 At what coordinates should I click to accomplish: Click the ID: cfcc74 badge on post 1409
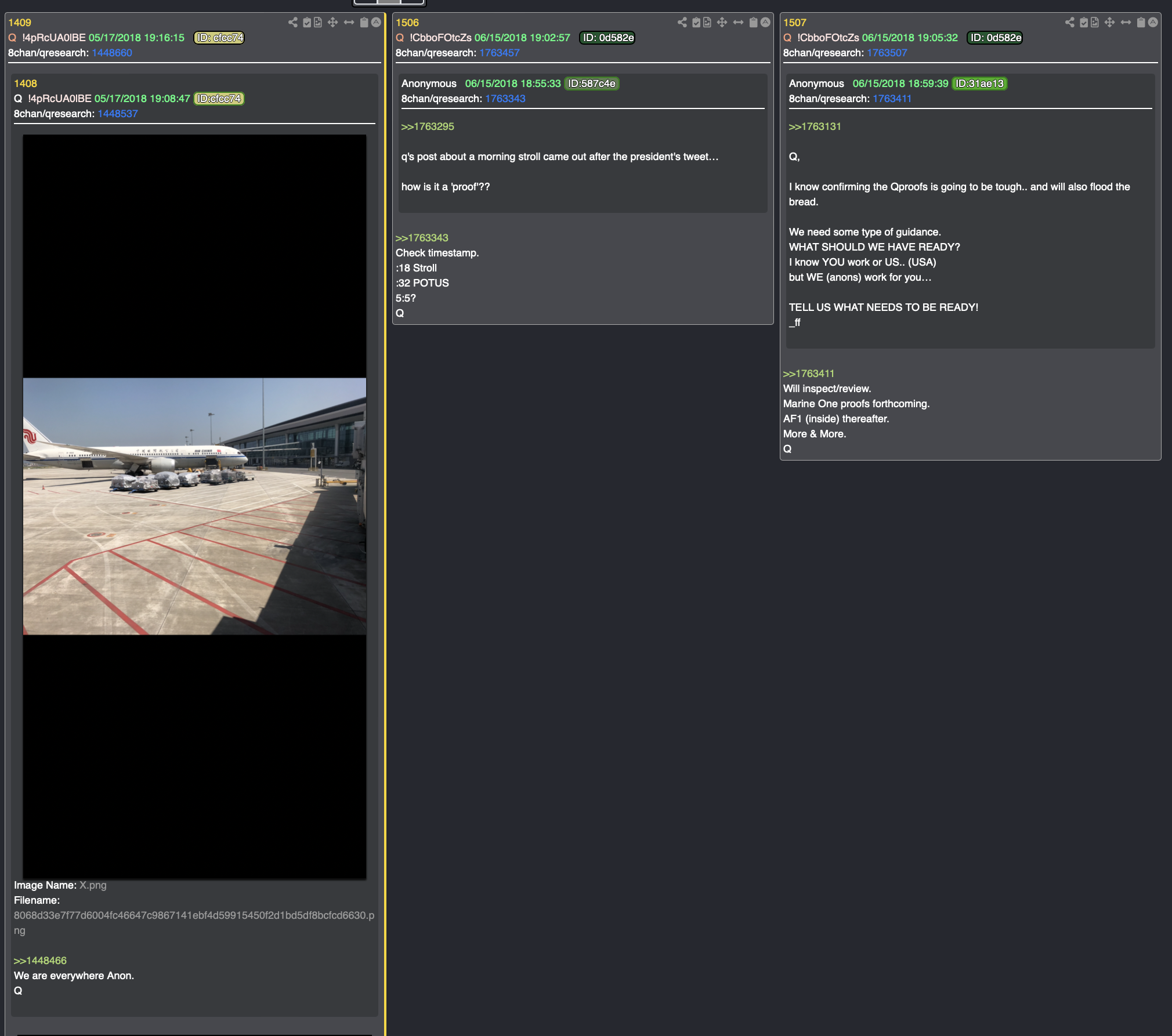click(x=219, y=38)
